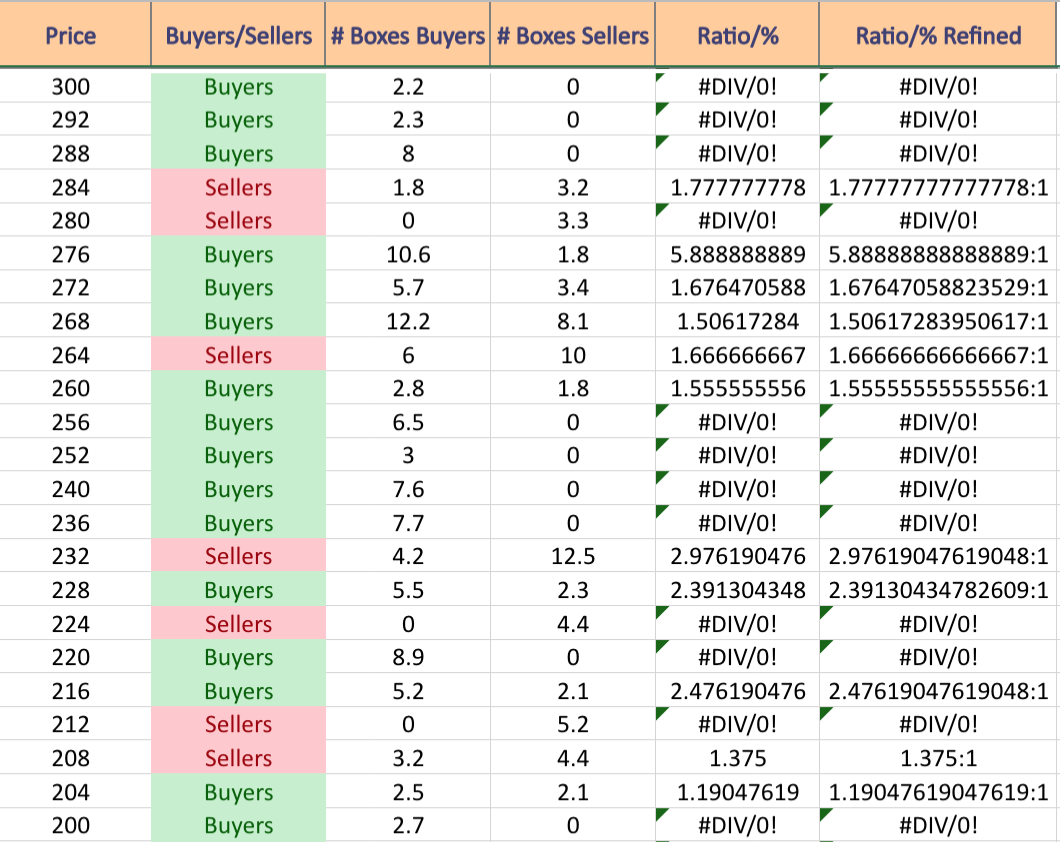Click the buyers boxes value 8.9

click(x=408, y=657)
